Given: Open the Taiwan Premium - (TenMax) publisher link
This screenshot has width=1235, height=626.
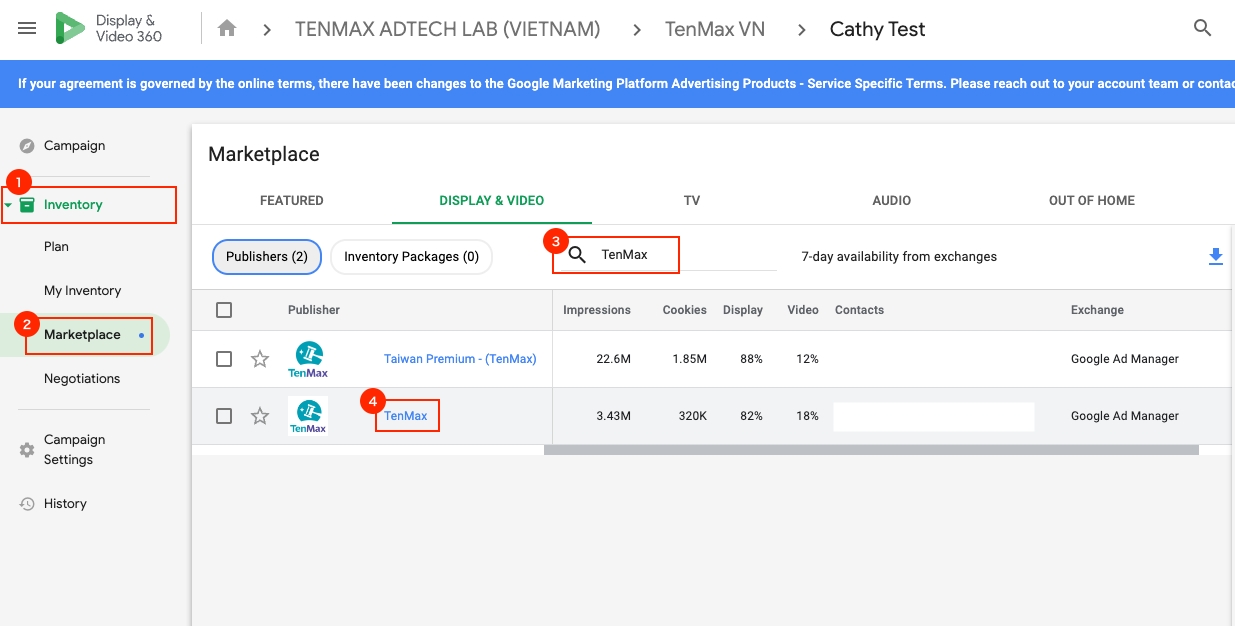Looking at the screenshot, I should (x=460, y=359).
